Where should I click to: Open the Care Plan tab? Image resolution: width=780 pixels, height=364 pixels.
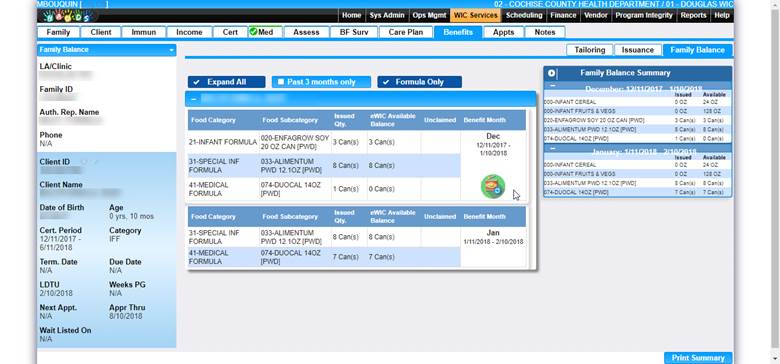coord(405,32)
